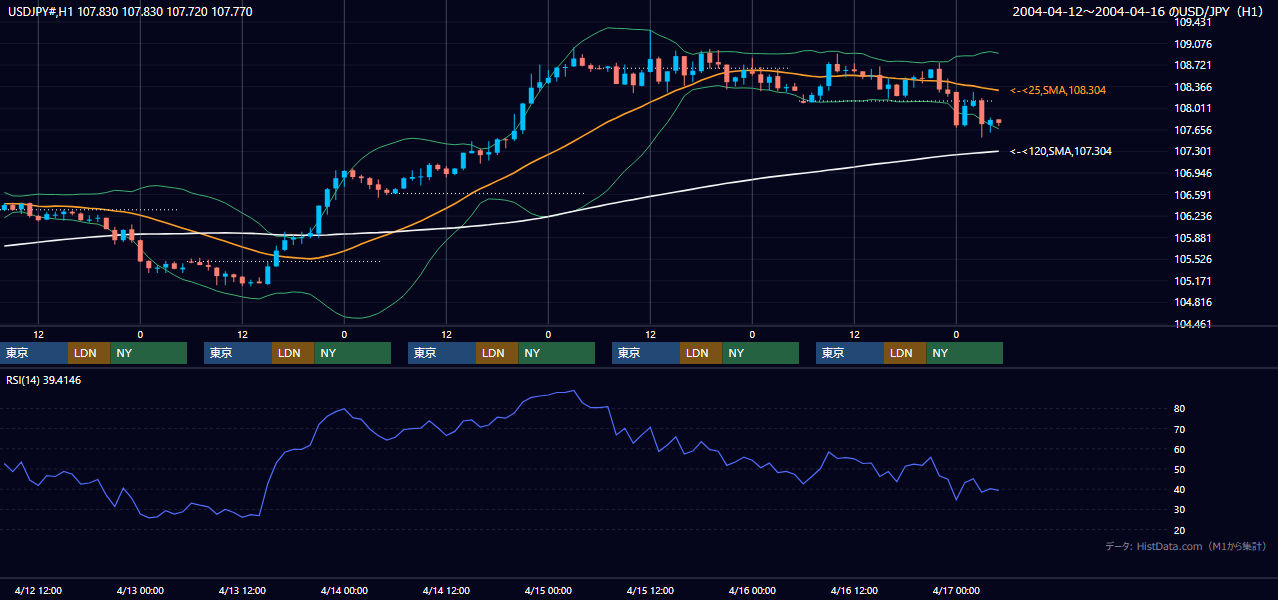Click RSI scale value 20

(x=1180, y=530)
